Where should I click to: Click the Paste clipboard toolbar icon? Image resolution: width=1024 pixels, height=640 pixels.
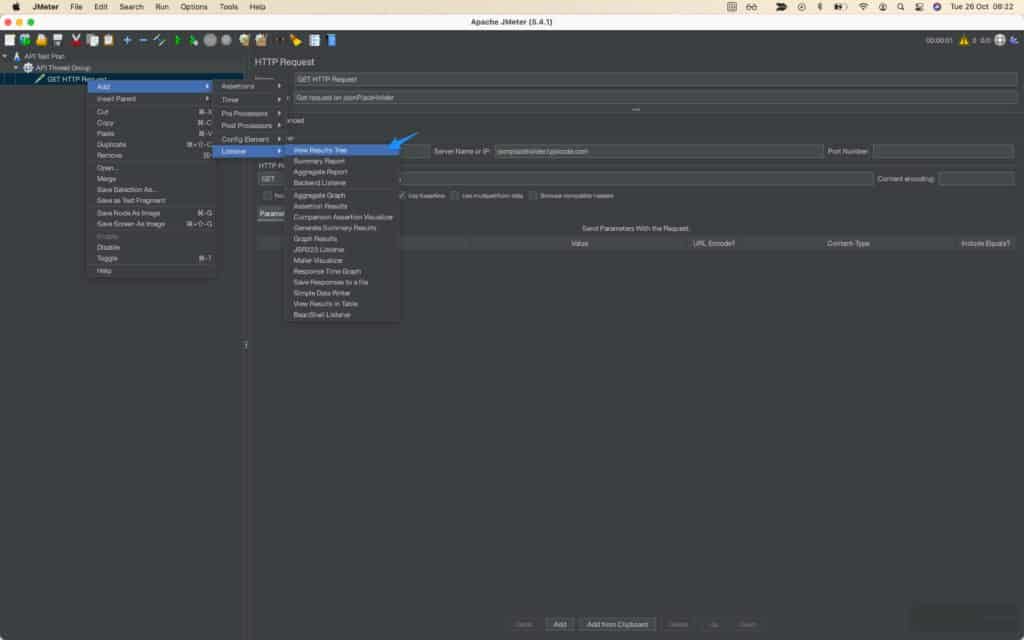click(108, 40)
